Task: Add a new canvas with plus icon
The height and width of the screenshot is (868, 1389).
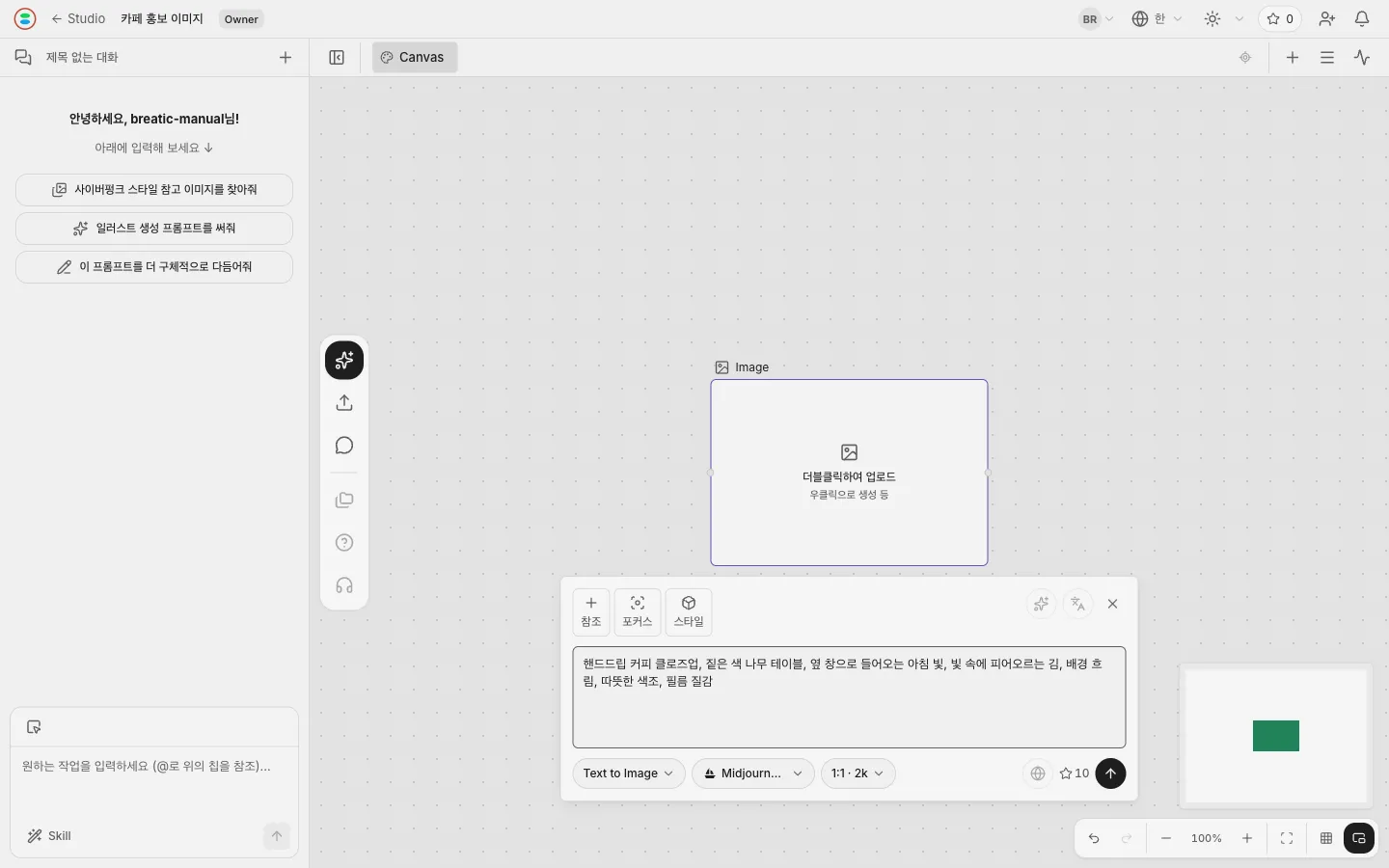Action: [1293, 57]
